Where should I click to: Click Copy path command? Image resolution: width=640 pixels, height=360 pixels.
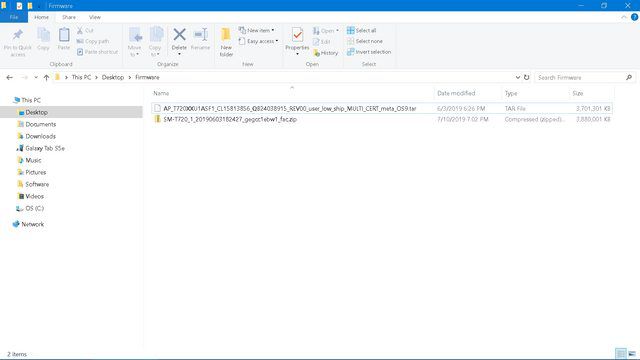click(93, 41)
